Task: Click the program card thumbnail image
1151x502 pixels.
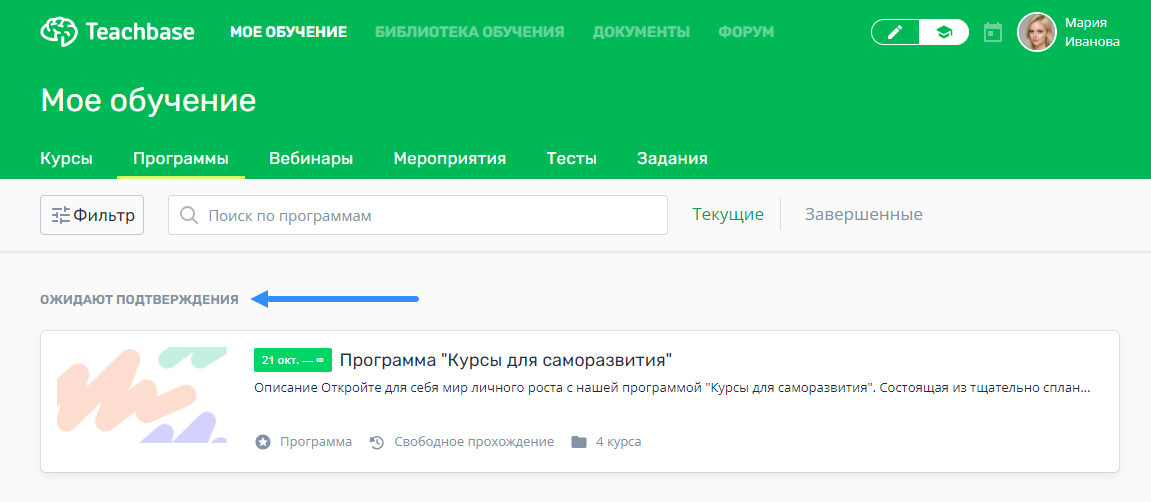Action: (142, 395)
